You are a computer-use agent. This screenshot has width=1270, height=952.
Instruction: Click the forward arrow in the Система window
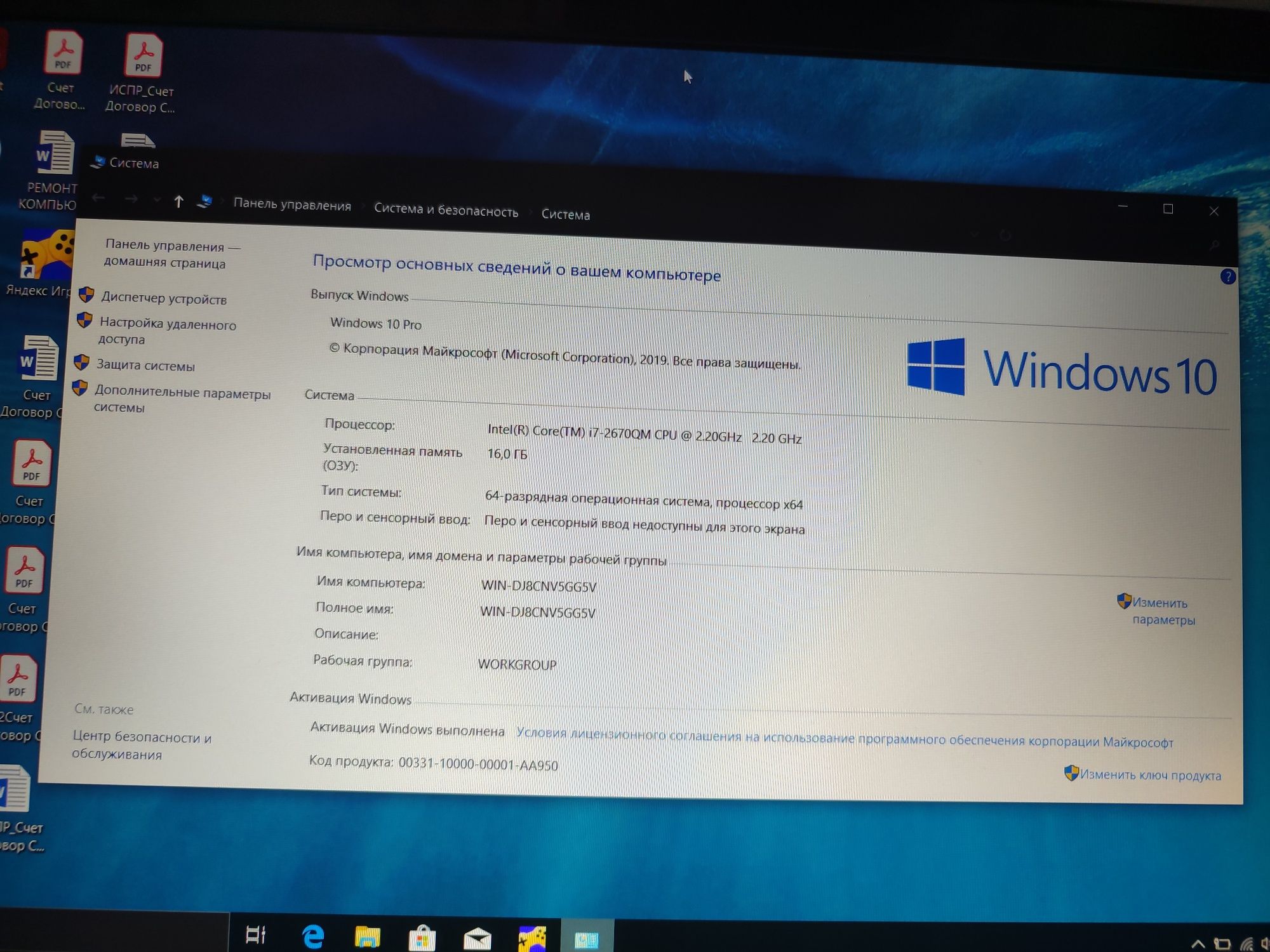click(x=131, y=199)
